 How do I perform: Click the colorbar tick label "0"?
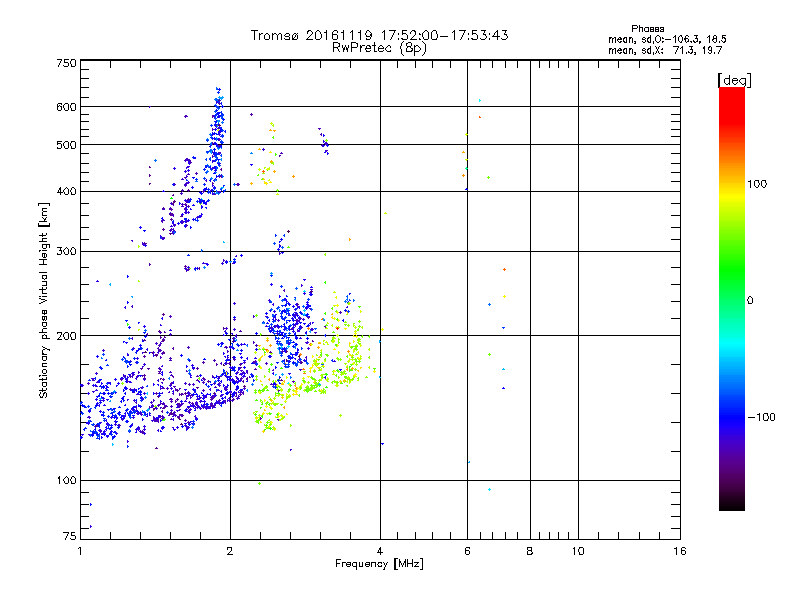click(x=750, y=301)
